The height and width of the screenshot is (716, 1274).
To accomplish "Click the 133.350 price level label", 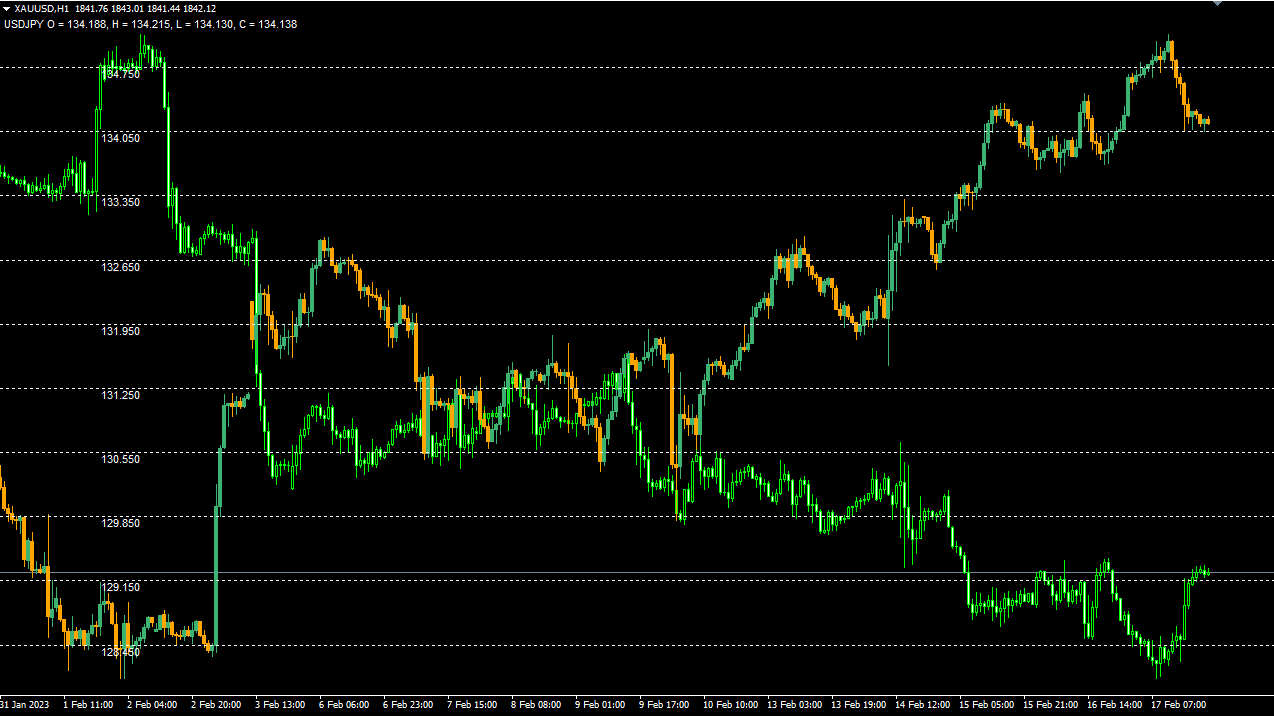I will click(x=121, y=202).
